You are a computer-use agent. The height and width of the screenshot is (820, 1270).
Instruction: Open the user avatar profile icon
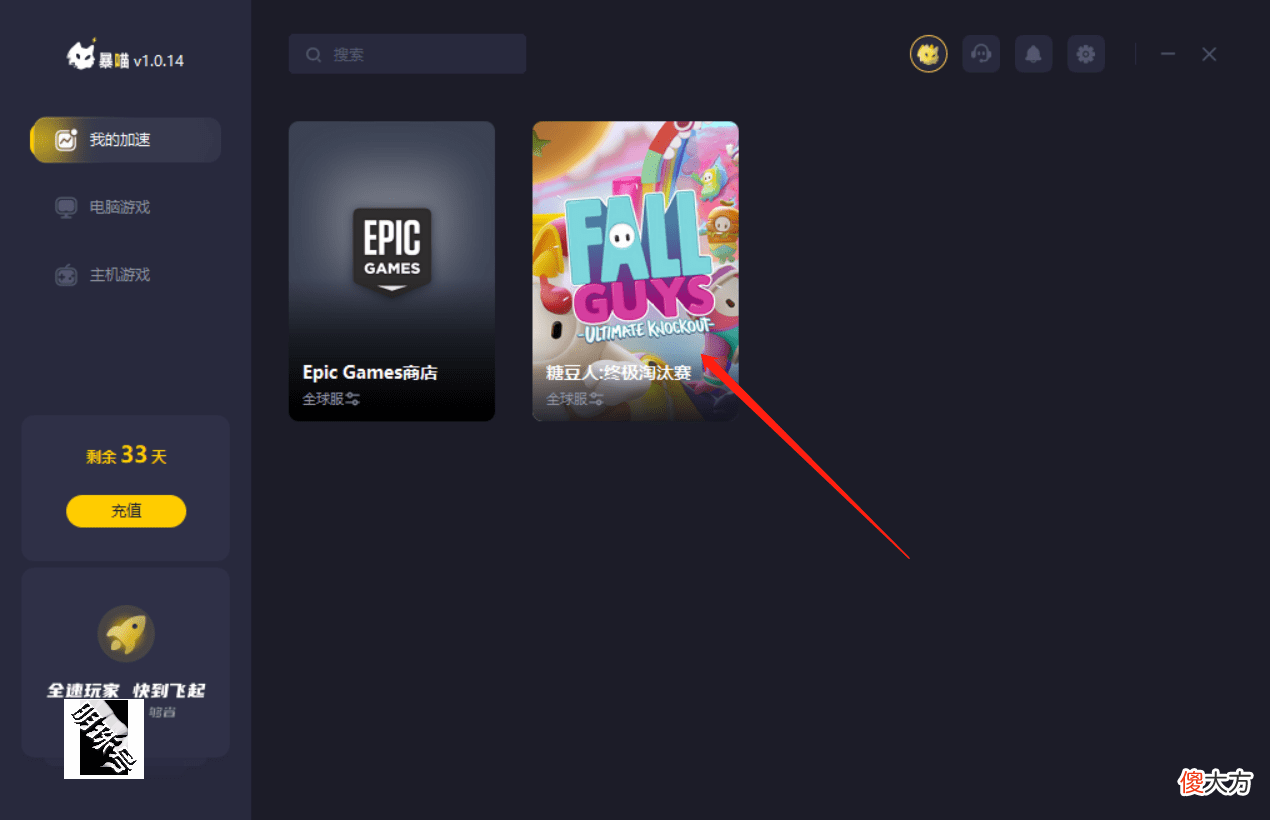pos(928,54)
